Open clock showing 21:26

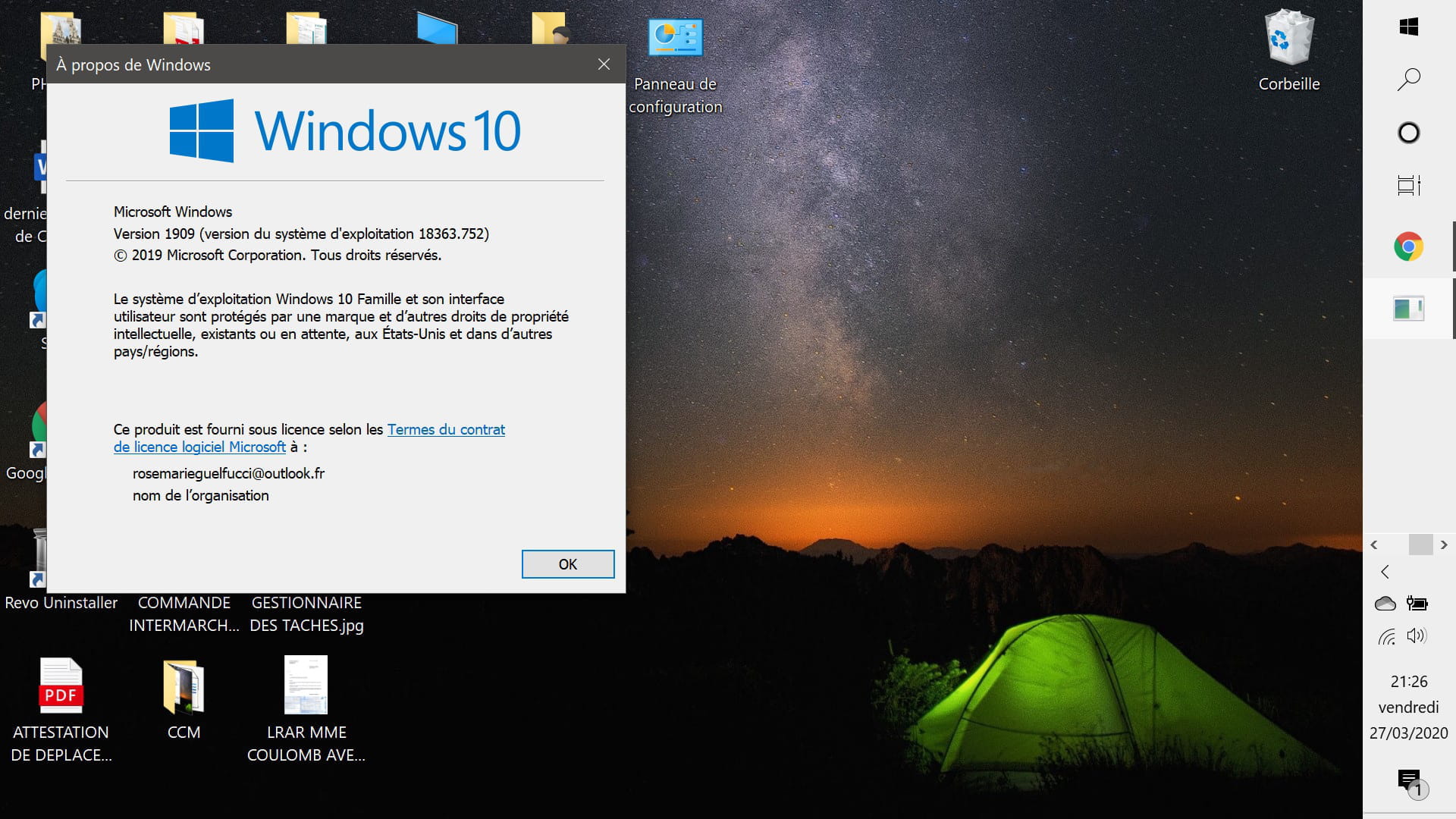coord(1409,682)
